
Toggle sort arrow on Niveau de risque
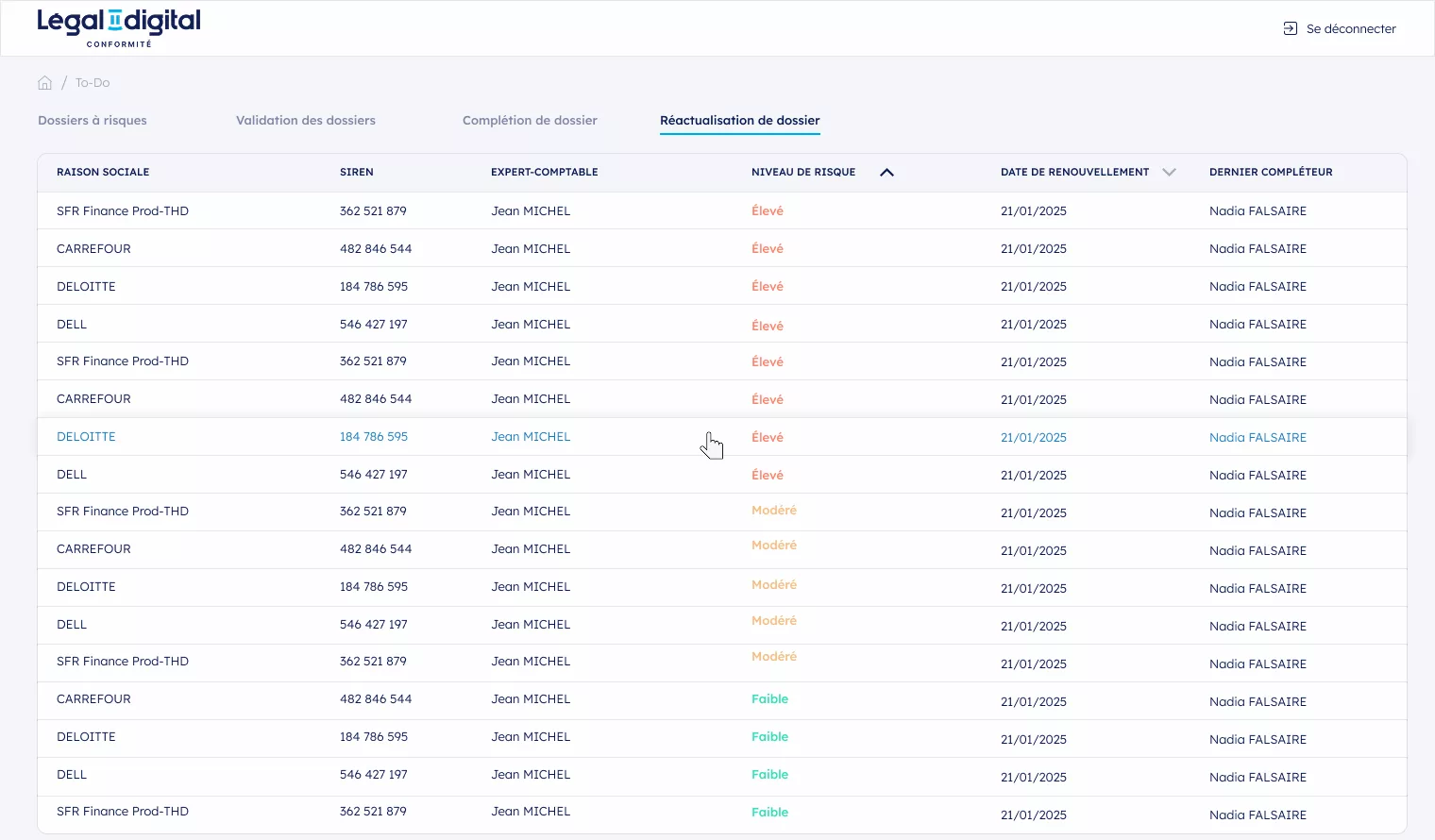(886, 172)
